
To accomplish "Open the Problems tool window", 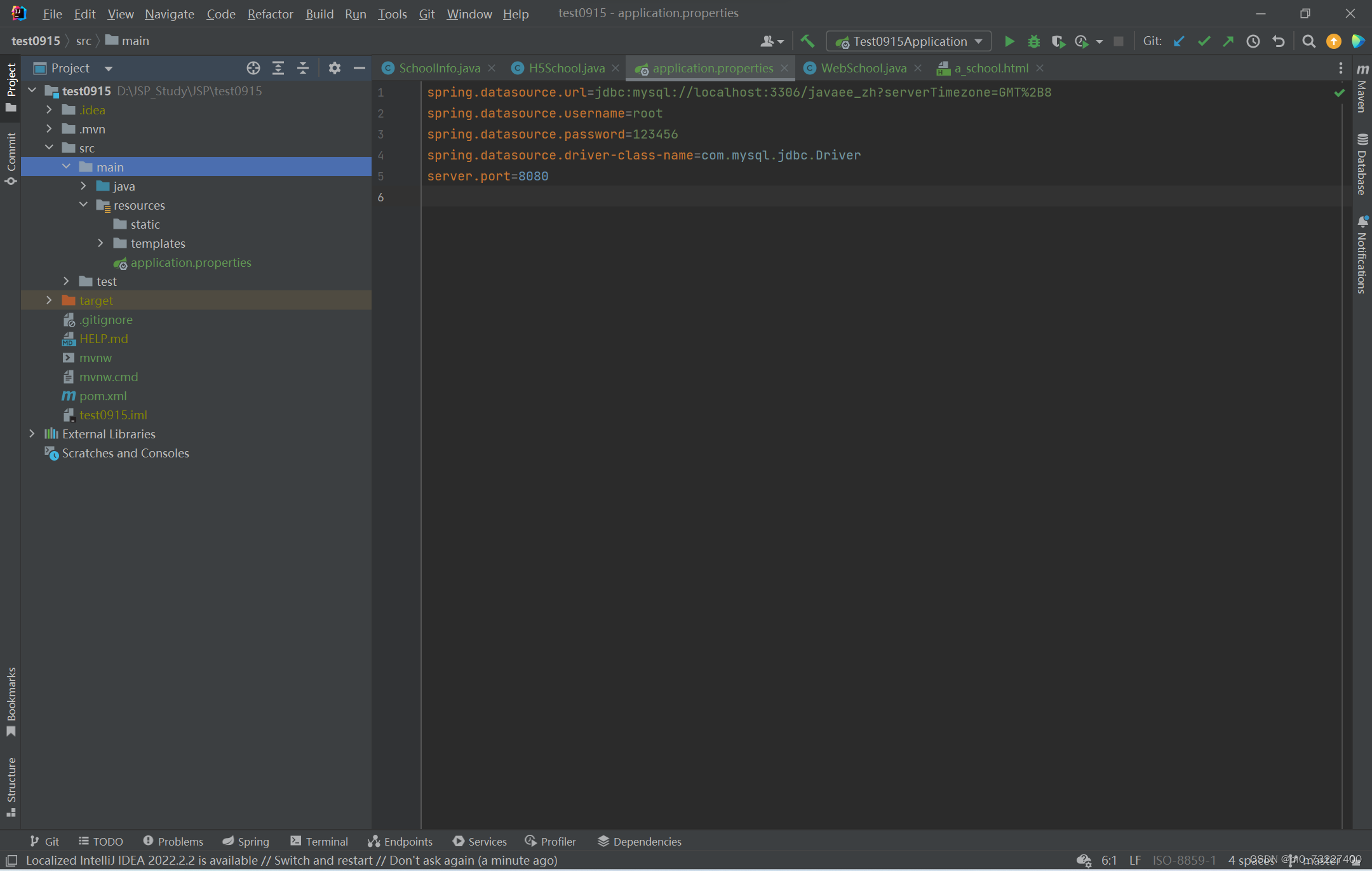I will pyautogui.click(x=173, y=841).
